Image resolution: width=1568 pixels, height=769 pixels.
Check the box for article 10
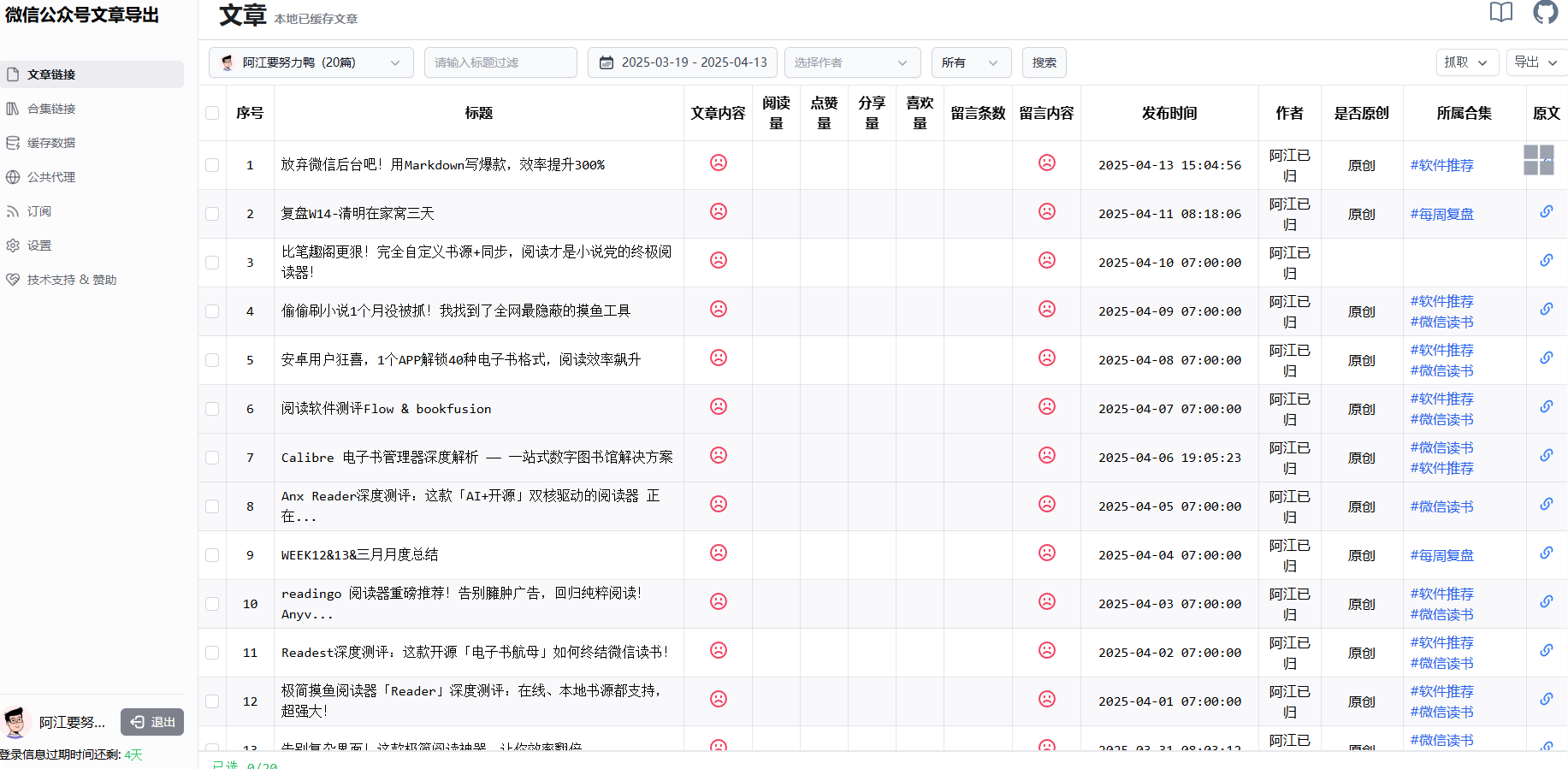(x=212, y=604)
